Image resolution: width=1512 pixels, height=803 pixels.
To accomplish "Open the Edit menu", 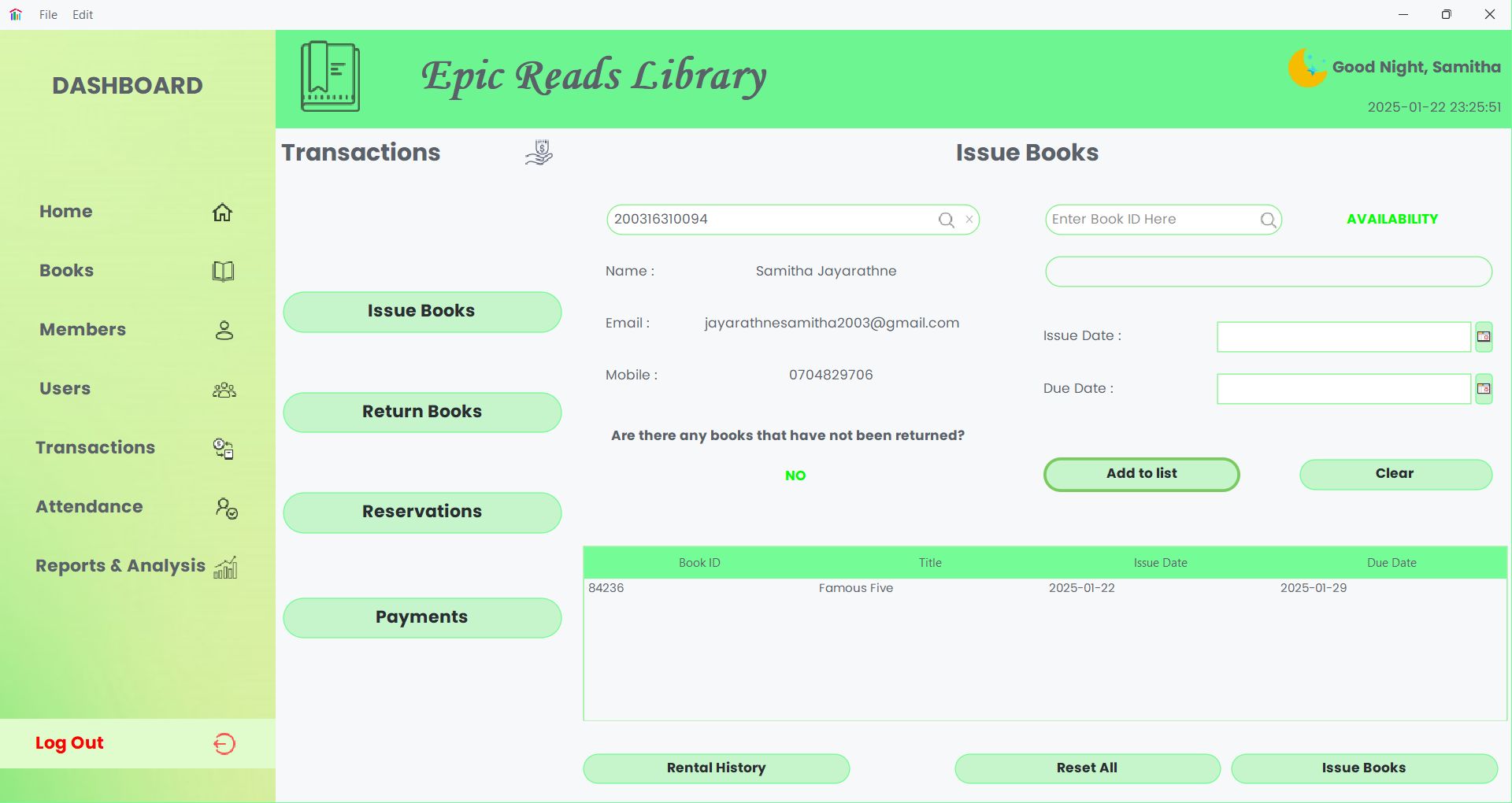I will [83, 14].
